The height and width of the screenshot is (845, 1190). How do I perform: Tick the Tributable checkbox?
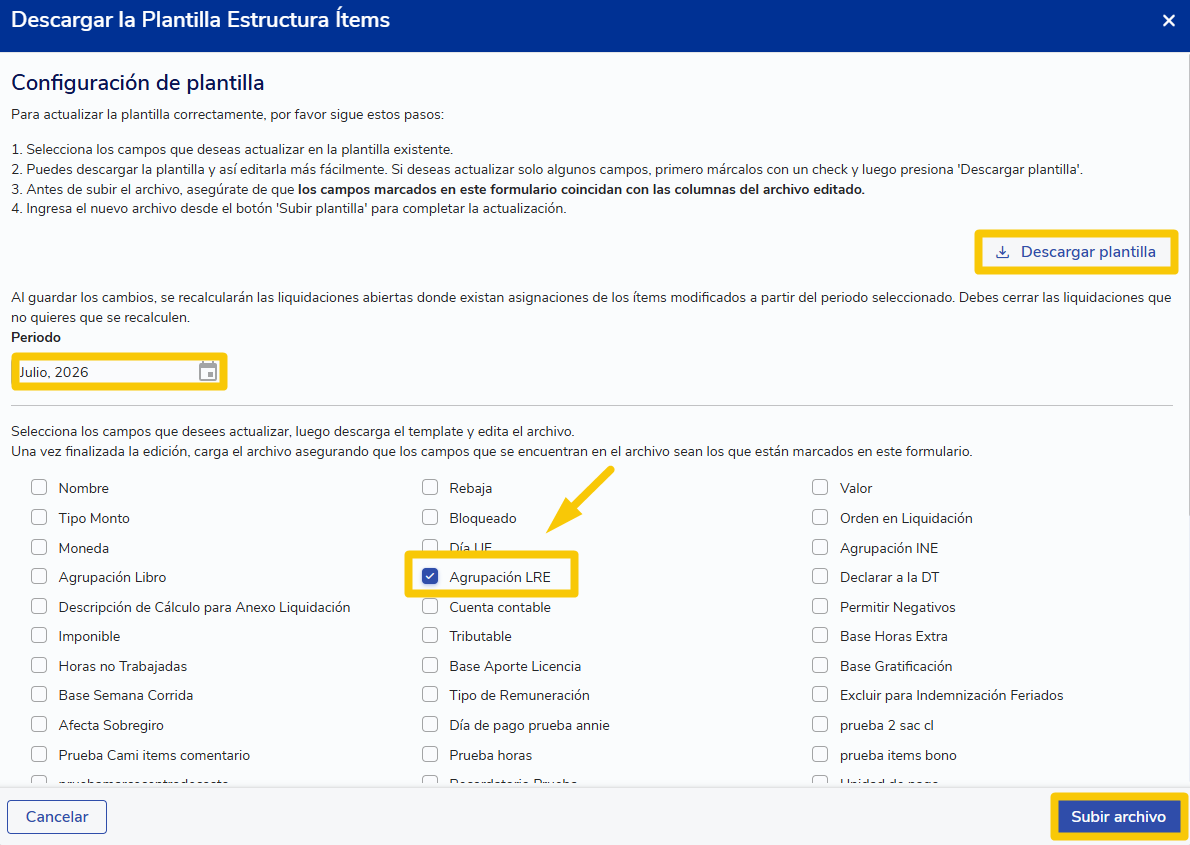click(x=430, y=635)
